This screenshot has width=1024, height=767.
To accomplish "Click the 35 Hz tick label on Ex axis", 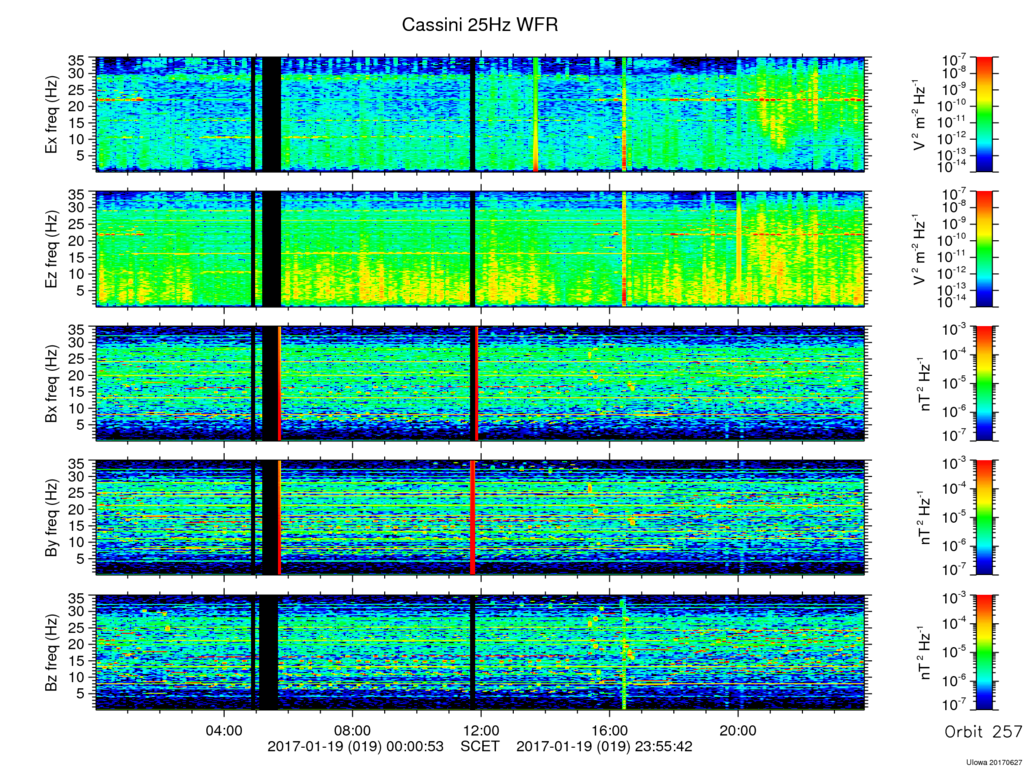I will coord(78,60).
